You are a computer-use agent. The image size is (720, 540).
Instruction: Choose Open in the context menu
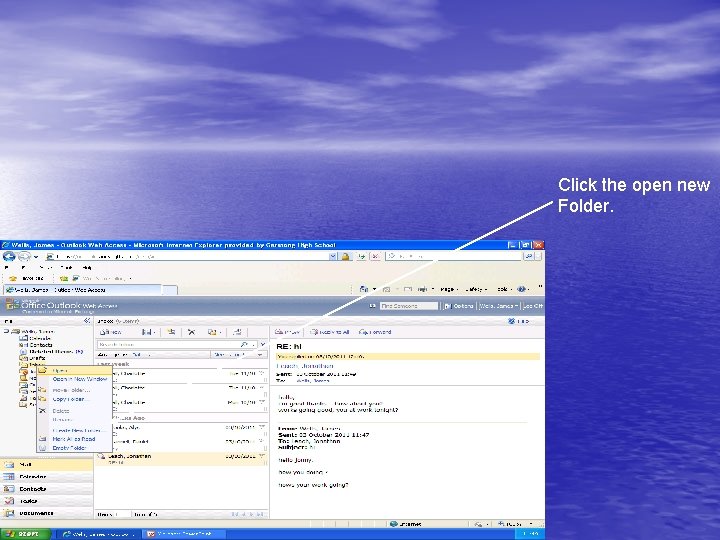[x=74, y=371]
